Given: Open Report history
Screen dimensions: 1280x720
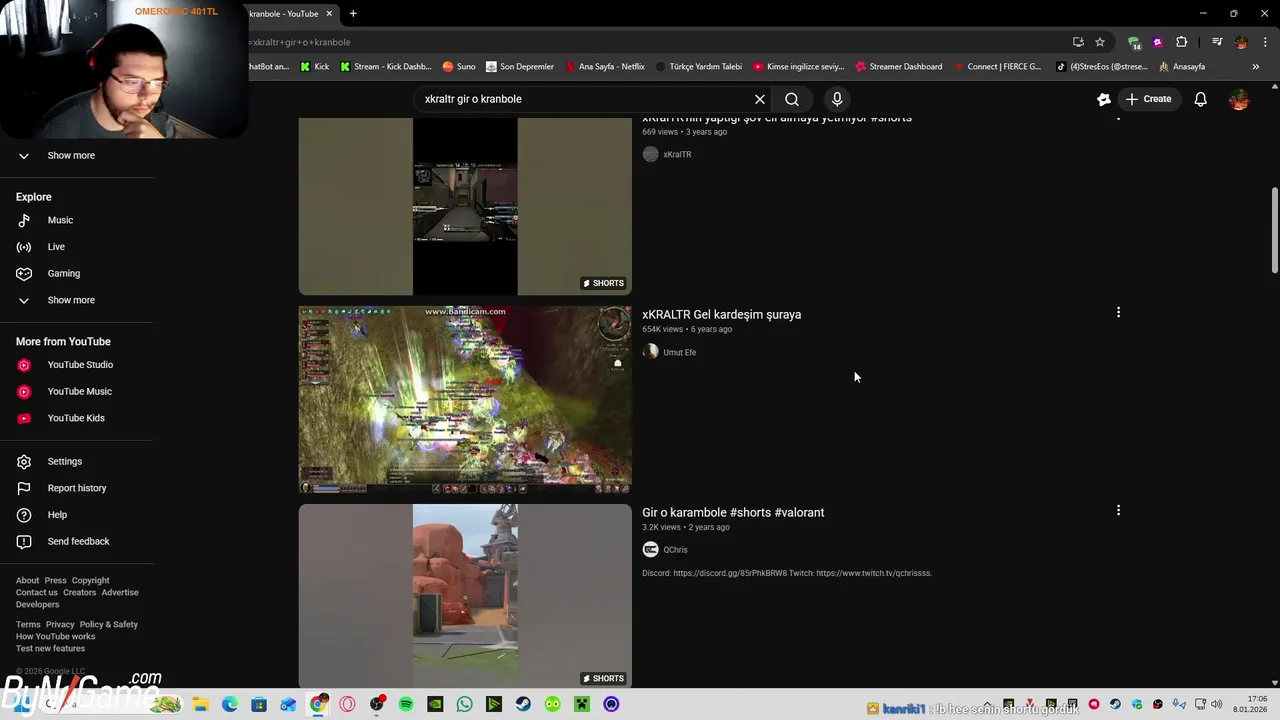Looking at the screenshot, I should click(77, 488).
